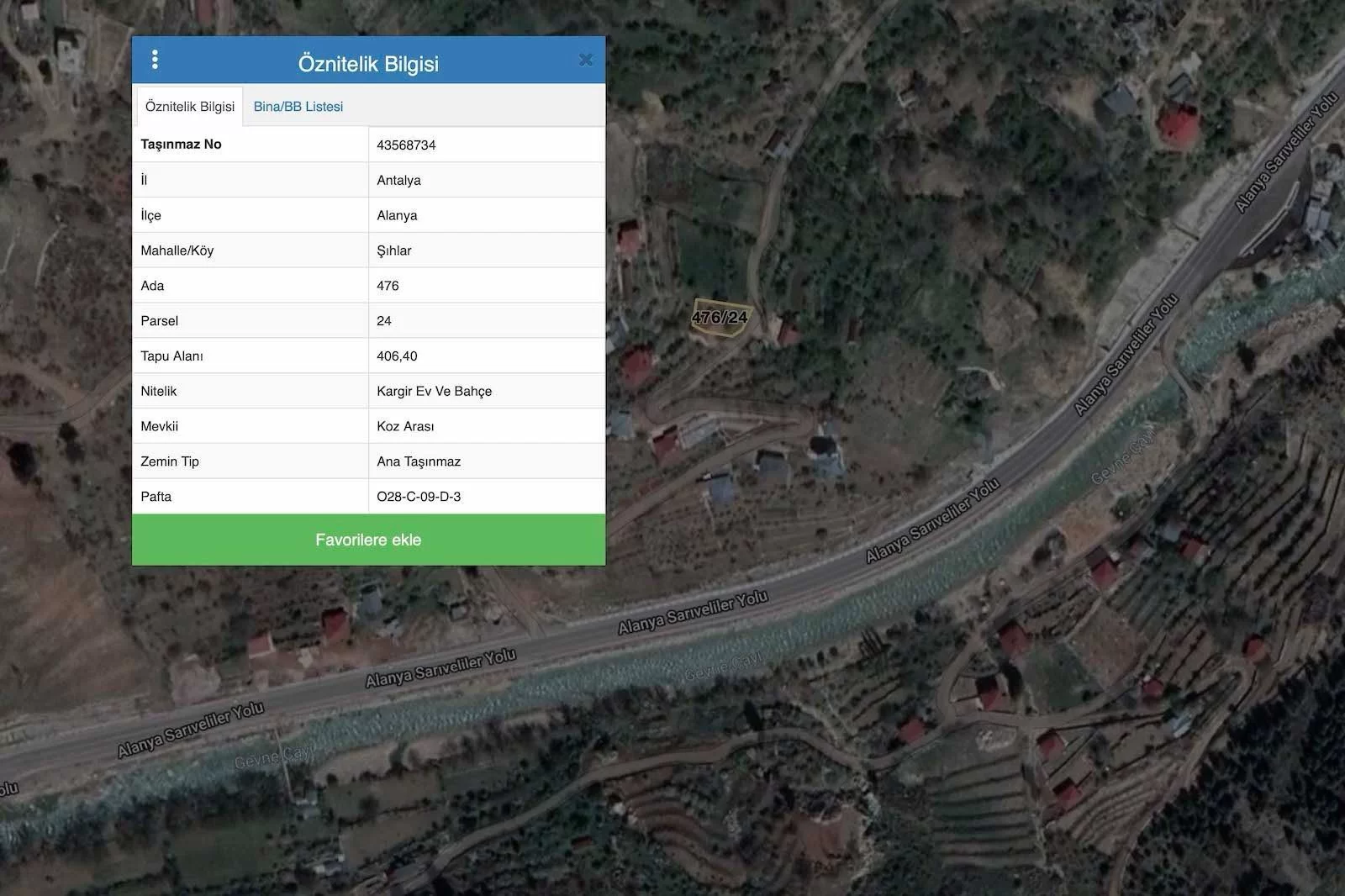Click the 476/24 parcel label on map
1345x896 pixels.
click(720, 318)
